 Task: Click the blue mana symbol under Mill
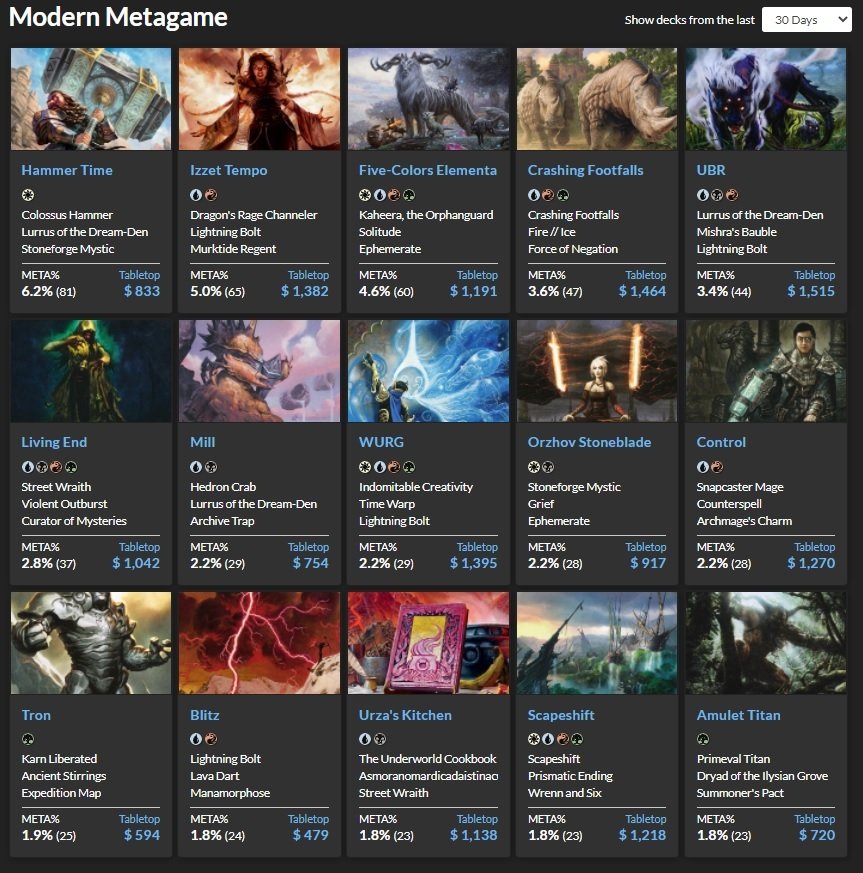(x=196, y=467)
